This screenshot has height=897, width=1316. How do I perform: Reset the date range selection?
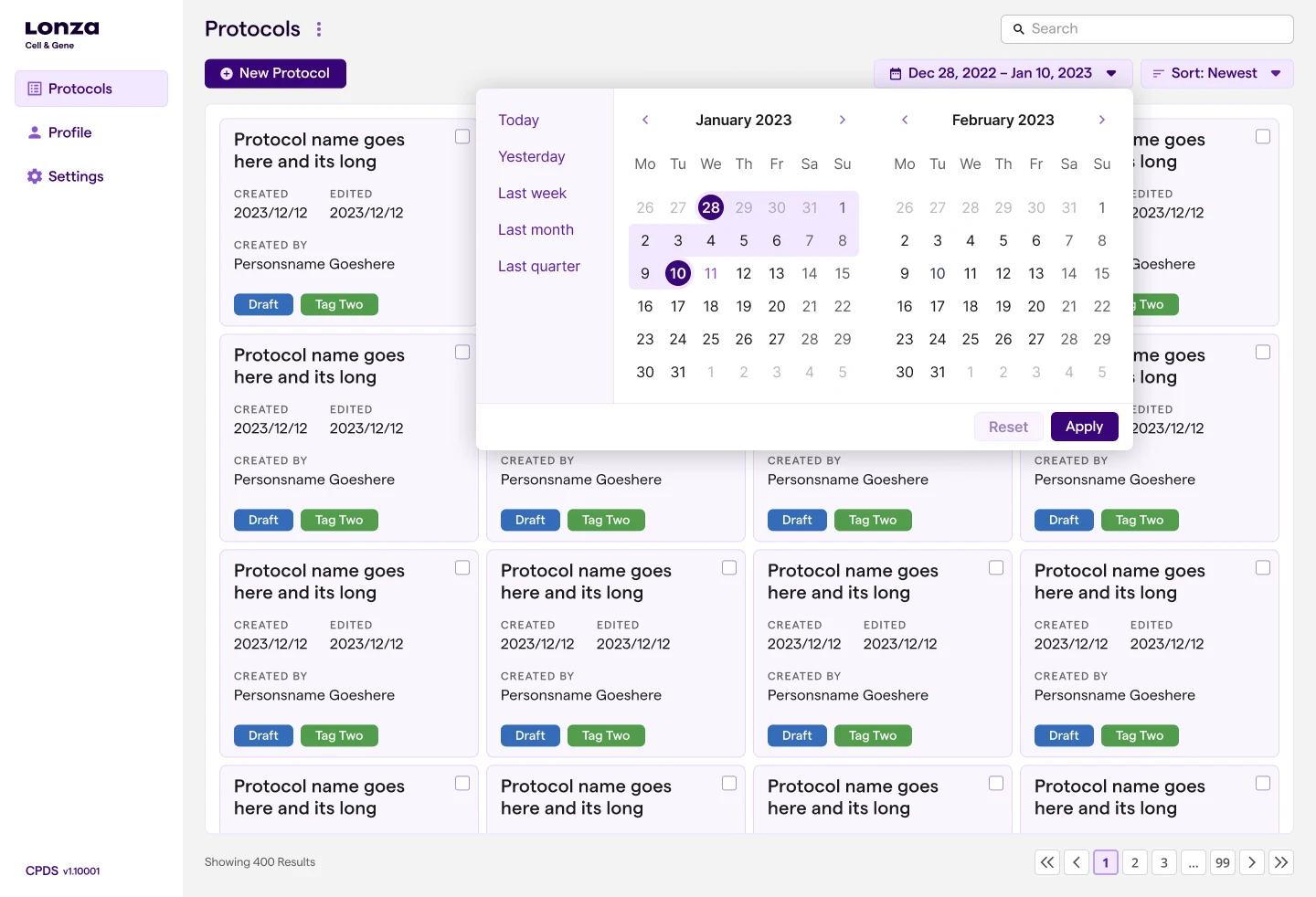tap(1008, 427)
